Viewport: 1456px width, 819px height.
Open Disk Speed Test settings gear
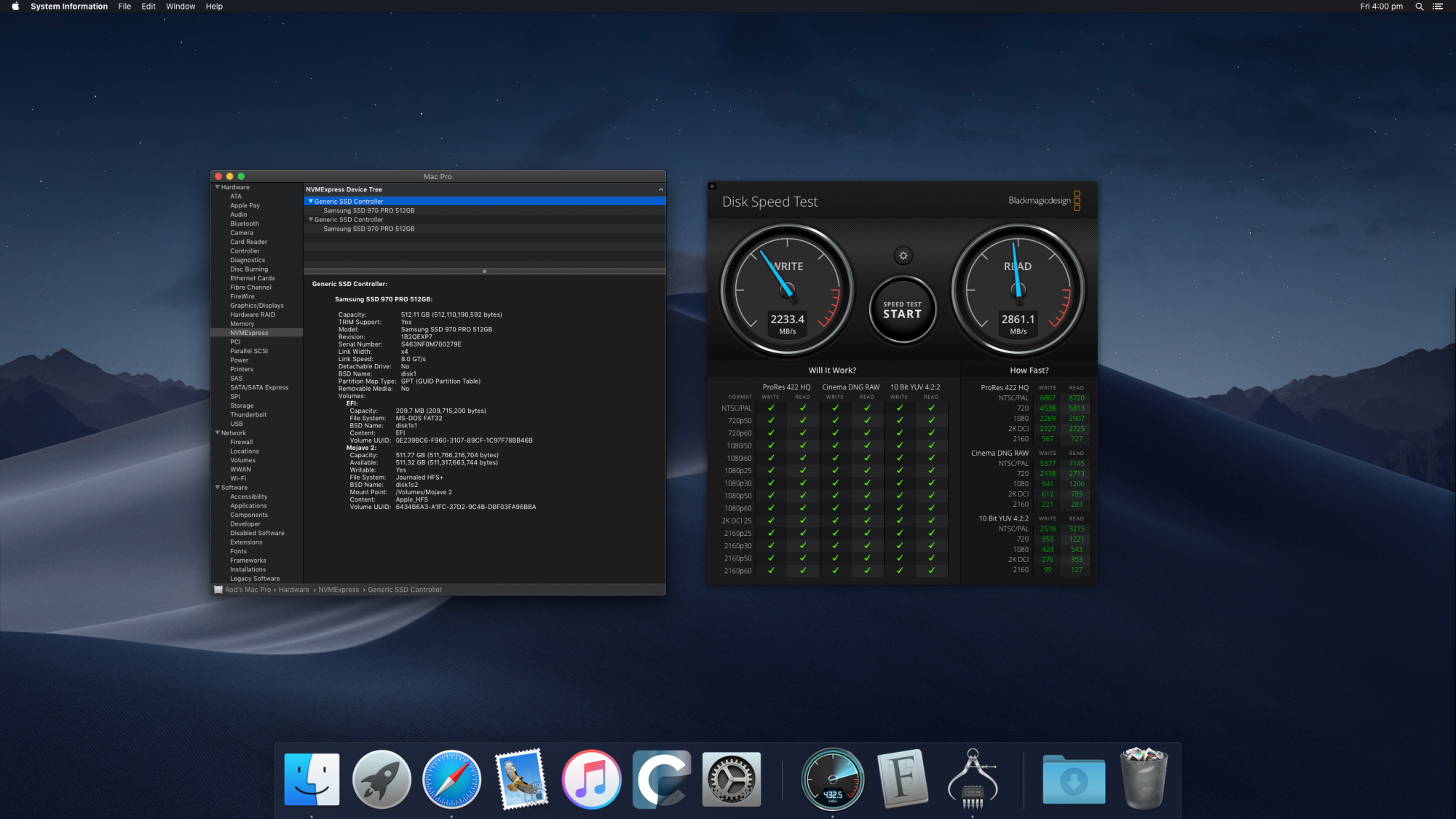tap(903, 256)
